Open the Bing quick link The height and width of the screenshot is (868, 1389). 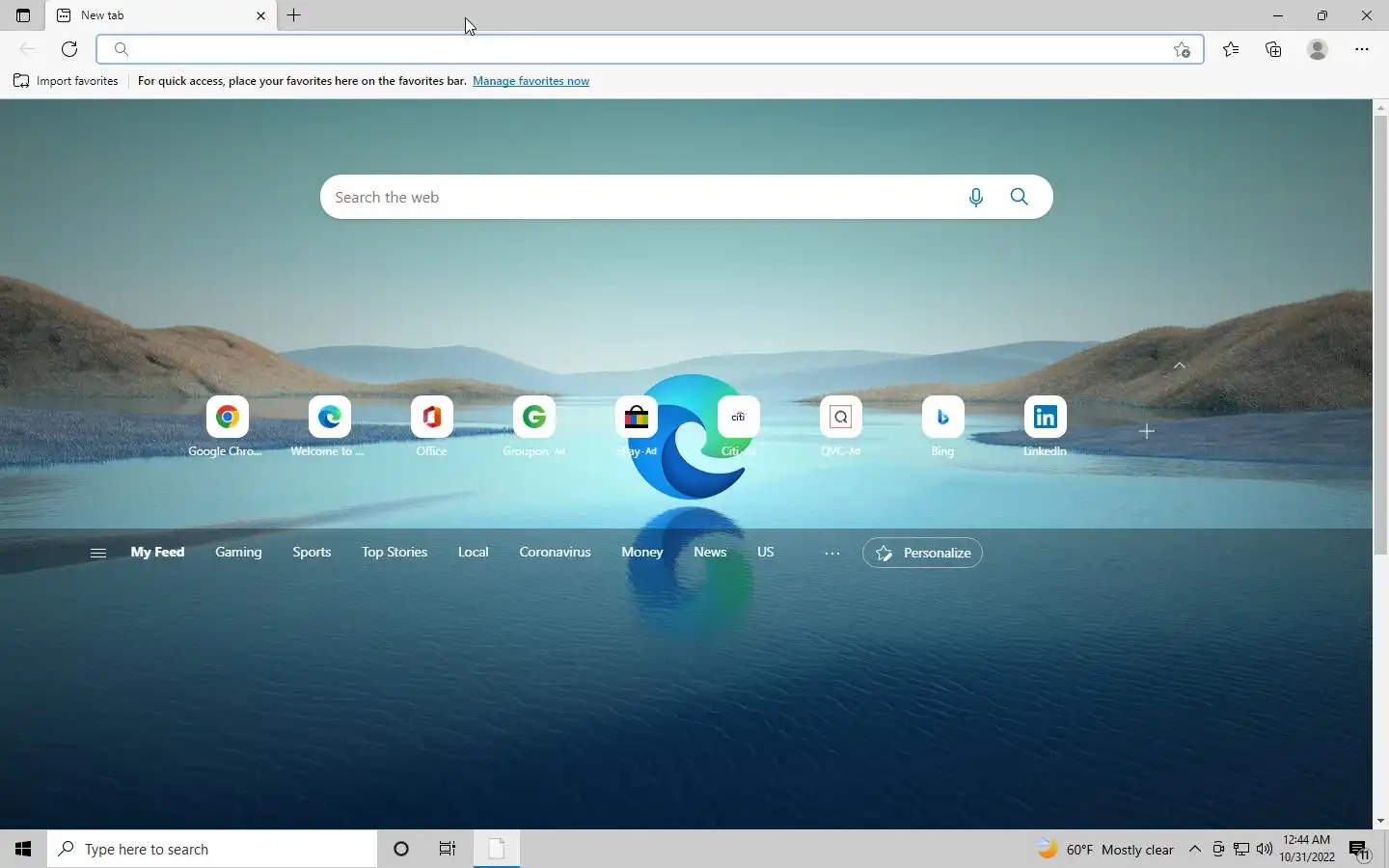coord(942,426)
